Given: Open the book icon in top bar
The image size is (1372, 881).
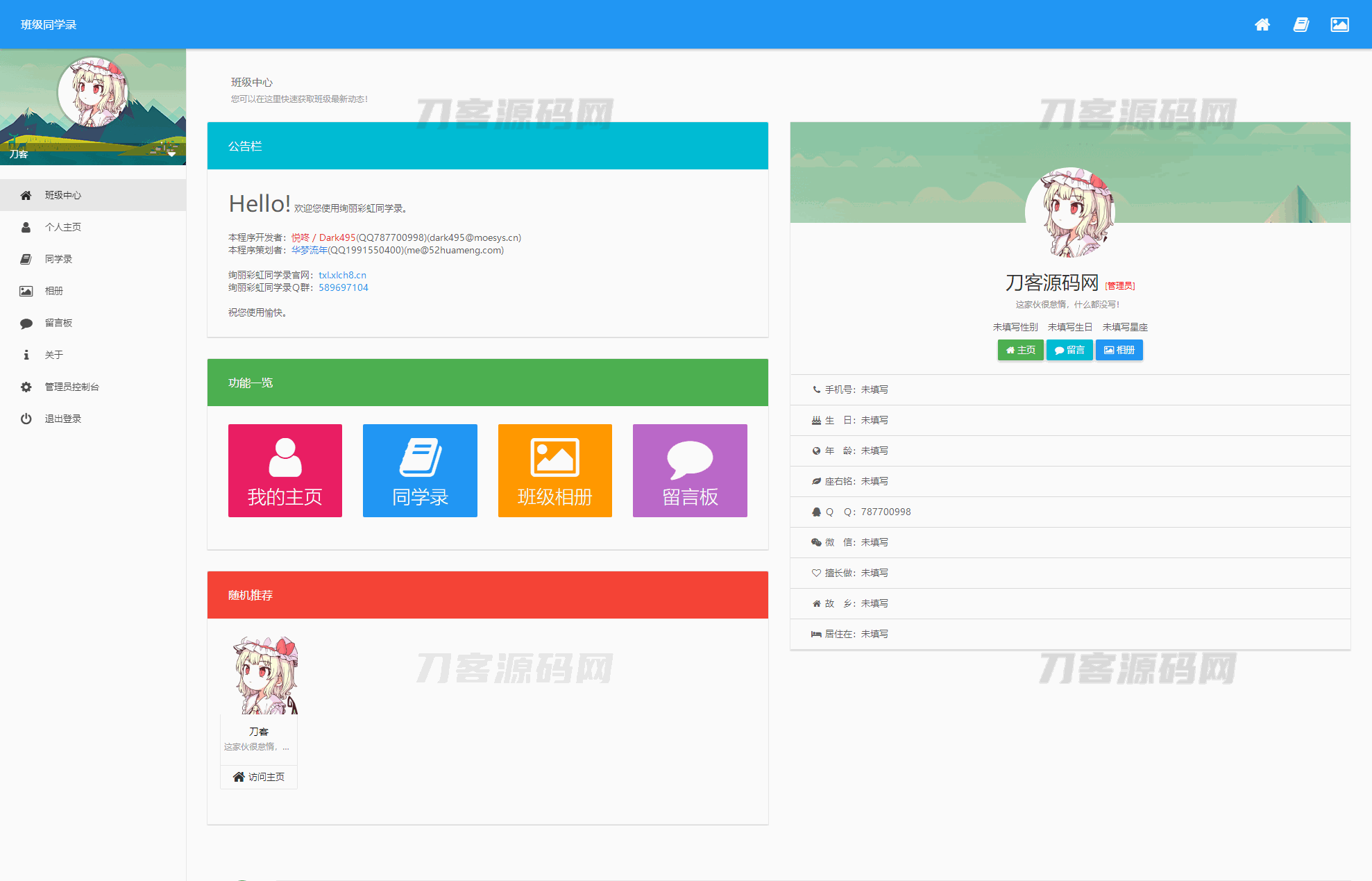Looking at the screenshot, I should [1301, 25].
